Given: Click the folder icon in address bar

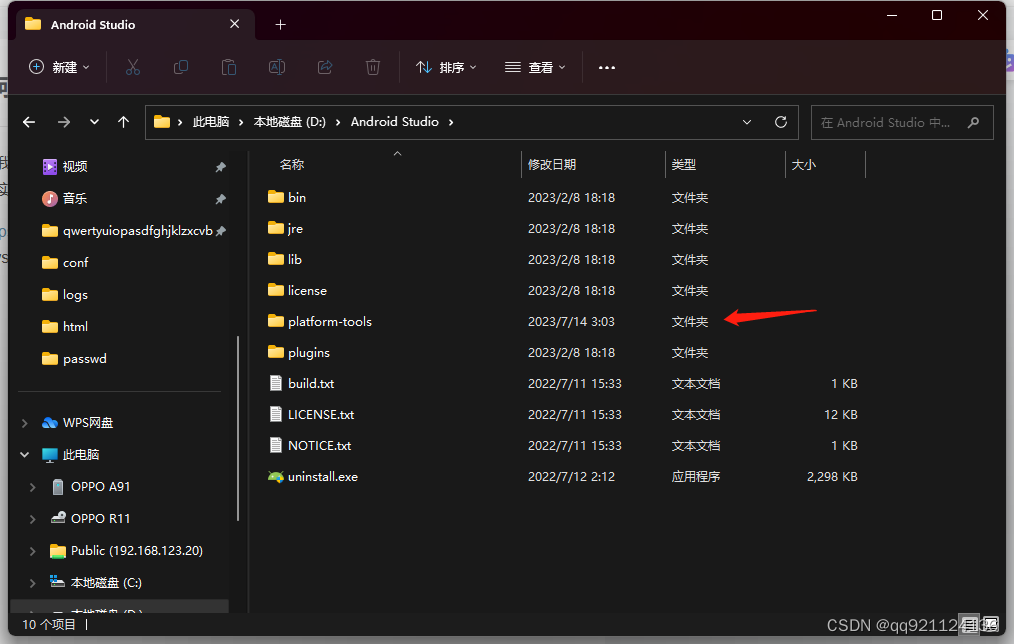Looking at the screenshot, I should point(162,122).
